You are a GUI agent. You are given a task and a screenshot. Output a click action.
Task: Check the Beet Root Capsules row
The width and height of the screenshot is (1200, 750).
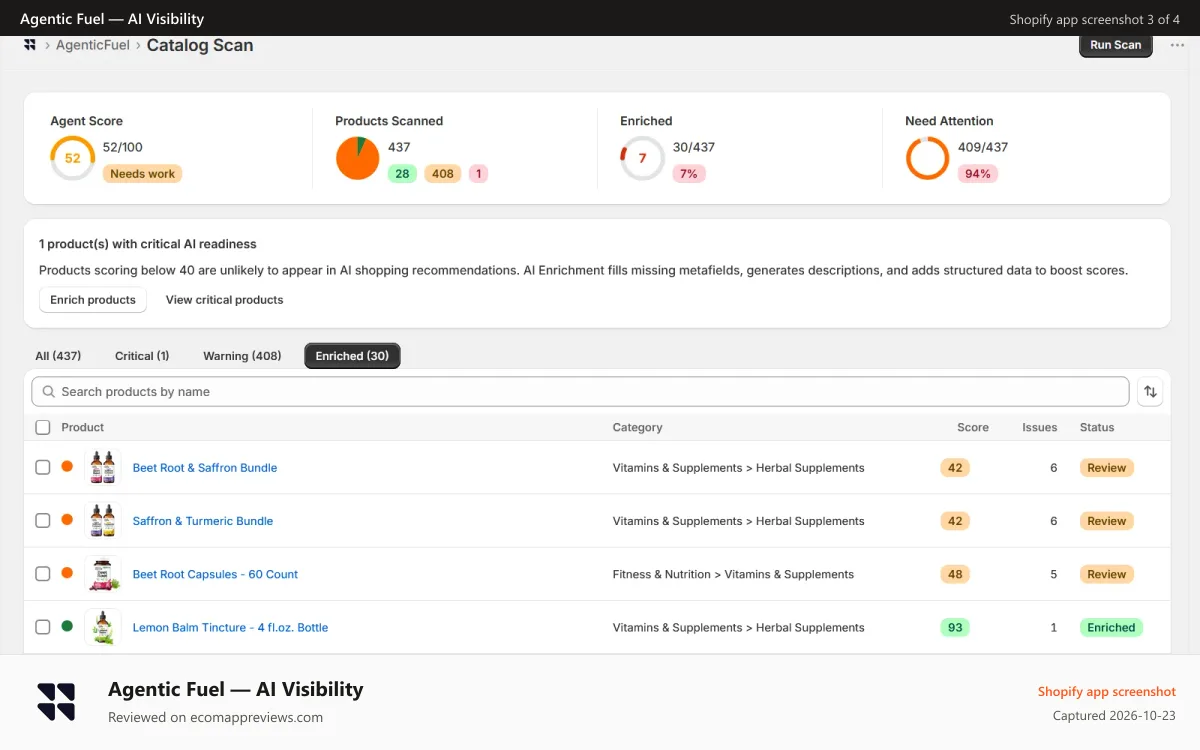(x=42, y=574)
